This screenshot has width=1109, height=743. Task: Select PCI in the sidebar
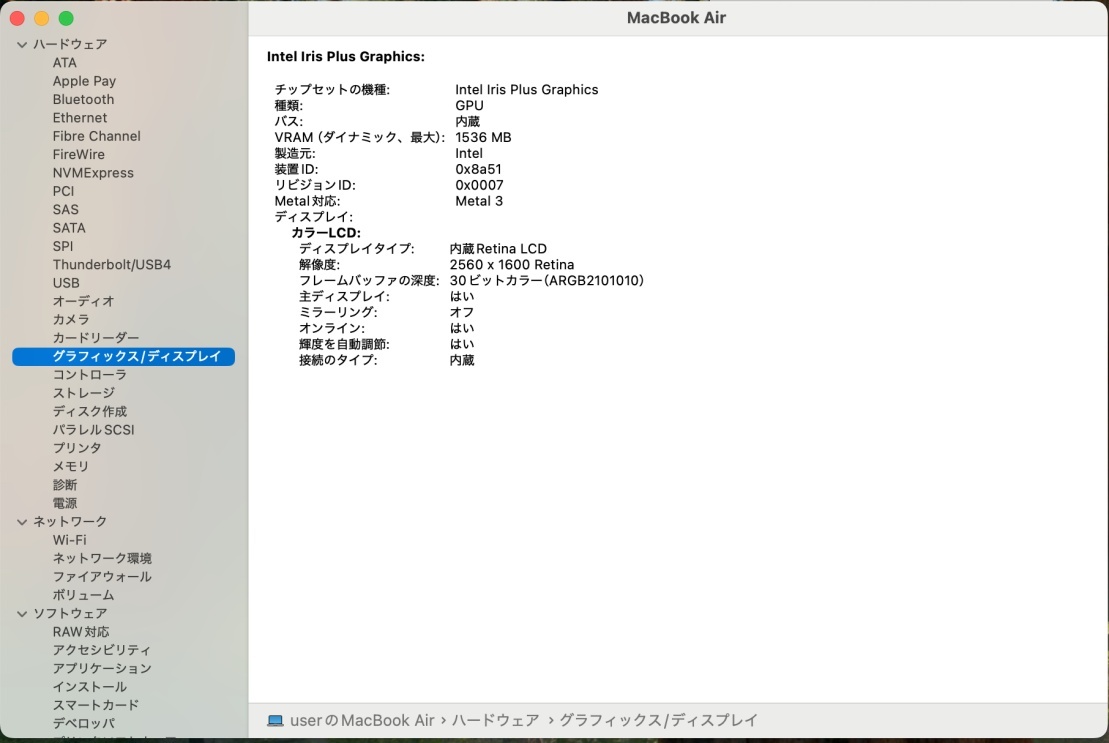coord(63,192)
